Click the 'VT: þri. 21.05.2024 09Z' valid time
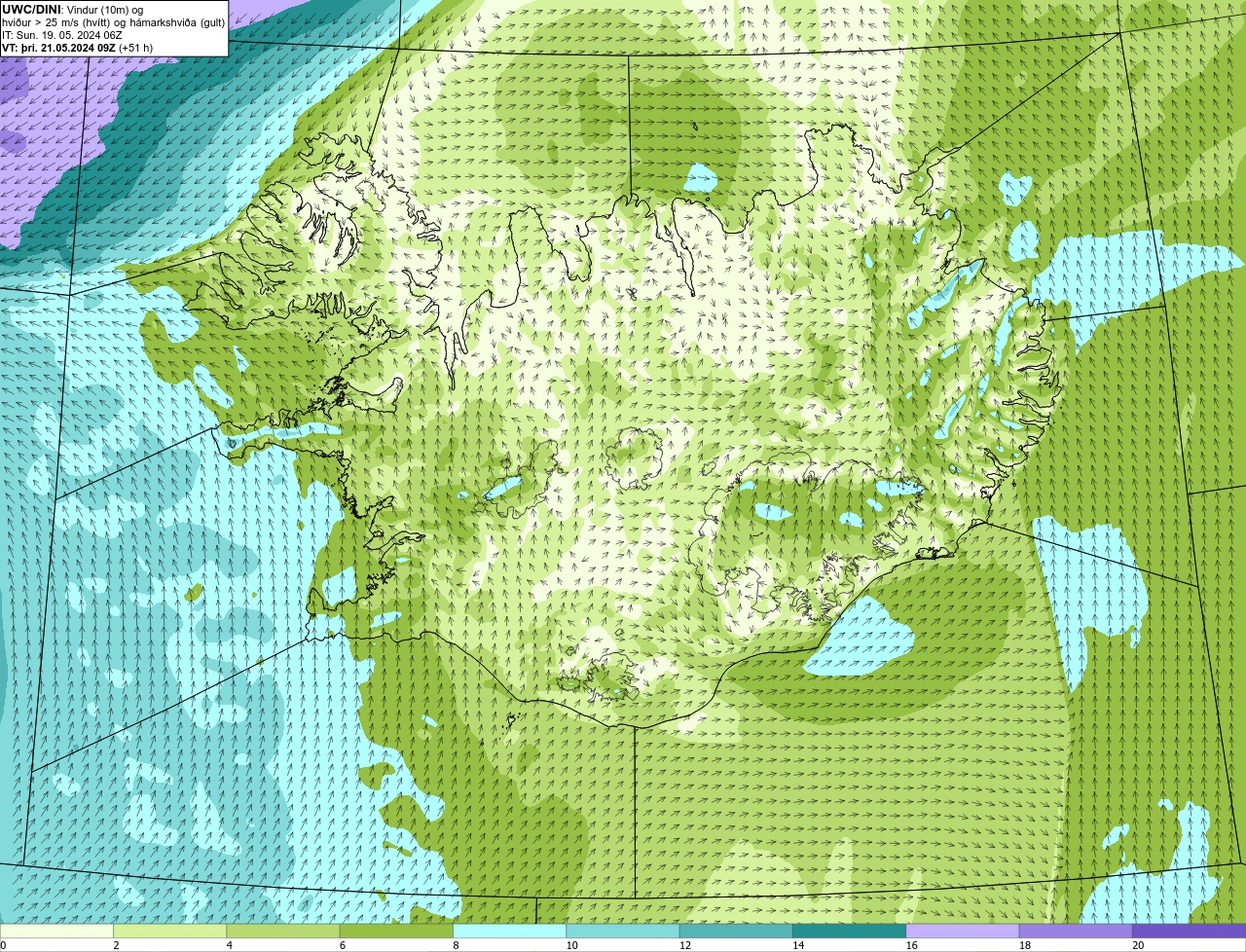Screen dimensions: 1246x952 pos(59,47)
